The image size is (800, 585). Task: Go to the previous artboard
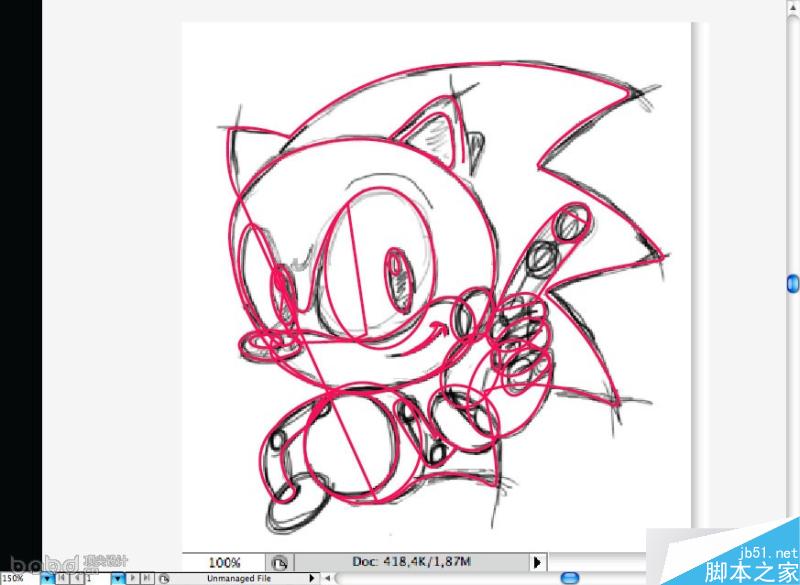tap(76, 578)
